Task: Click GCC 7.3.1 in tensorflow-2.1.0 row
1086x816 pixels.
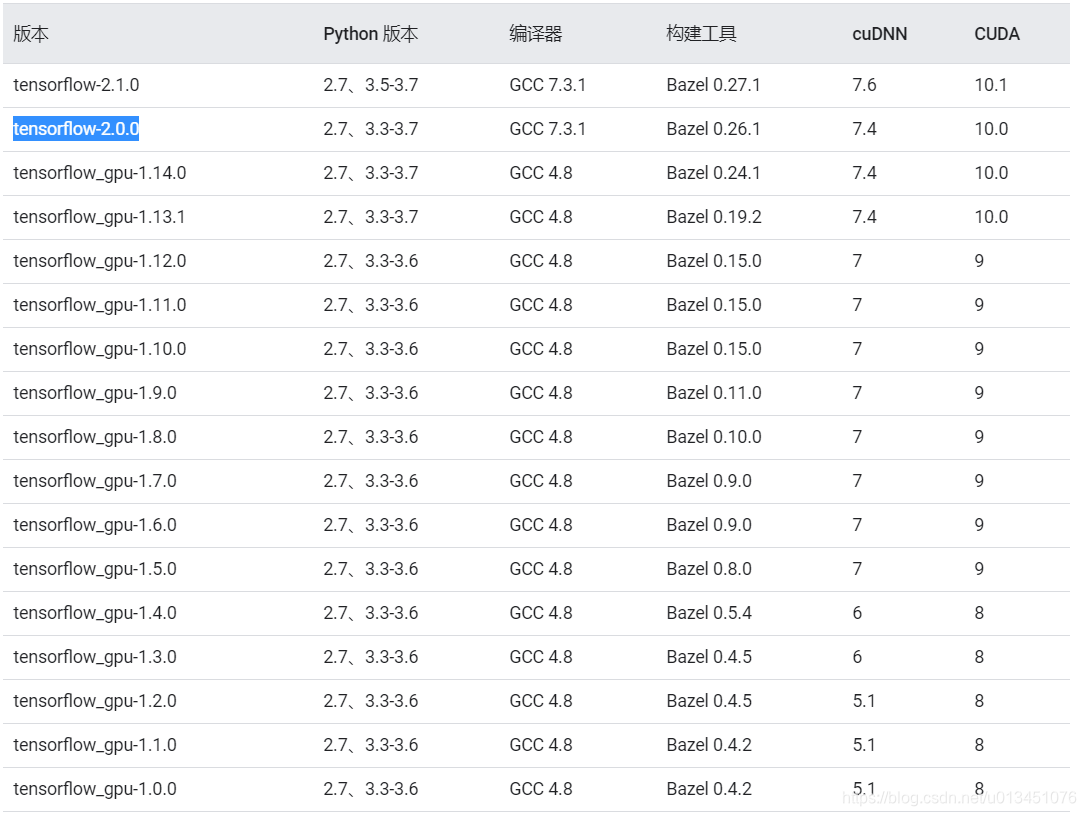Action: [548, 85]
